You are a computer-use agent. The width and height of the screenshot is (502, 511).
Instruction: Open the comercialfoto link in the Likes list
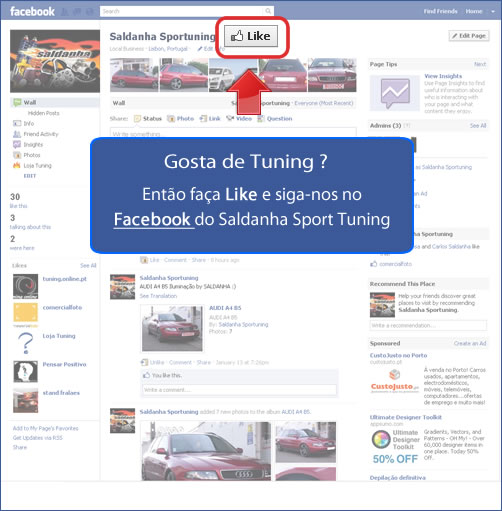click(x=62, y=307)
